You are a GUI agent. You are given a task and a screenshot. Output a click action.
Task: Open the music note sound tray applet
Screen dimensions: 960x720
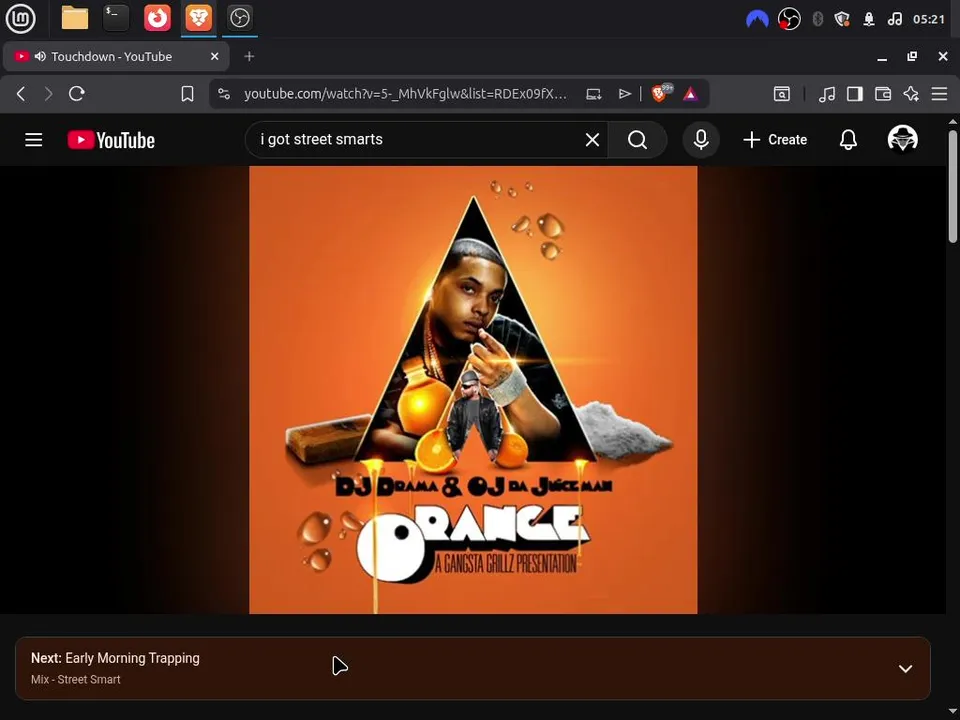click(894, 20)
